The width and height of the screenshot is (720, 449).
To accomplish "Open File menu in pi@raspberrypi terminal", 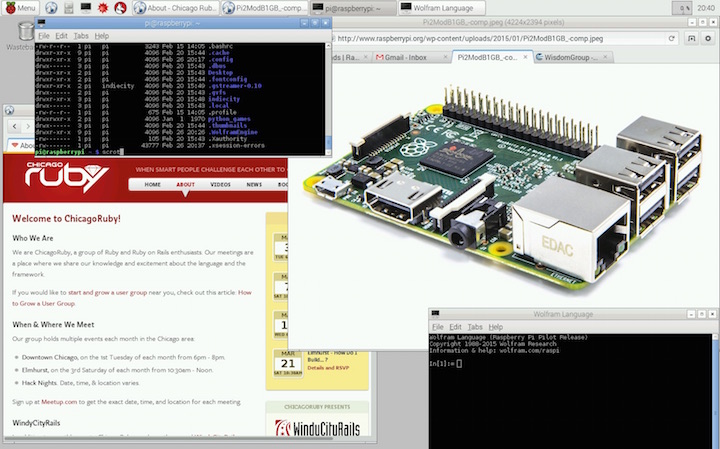I will click(44, 36).
